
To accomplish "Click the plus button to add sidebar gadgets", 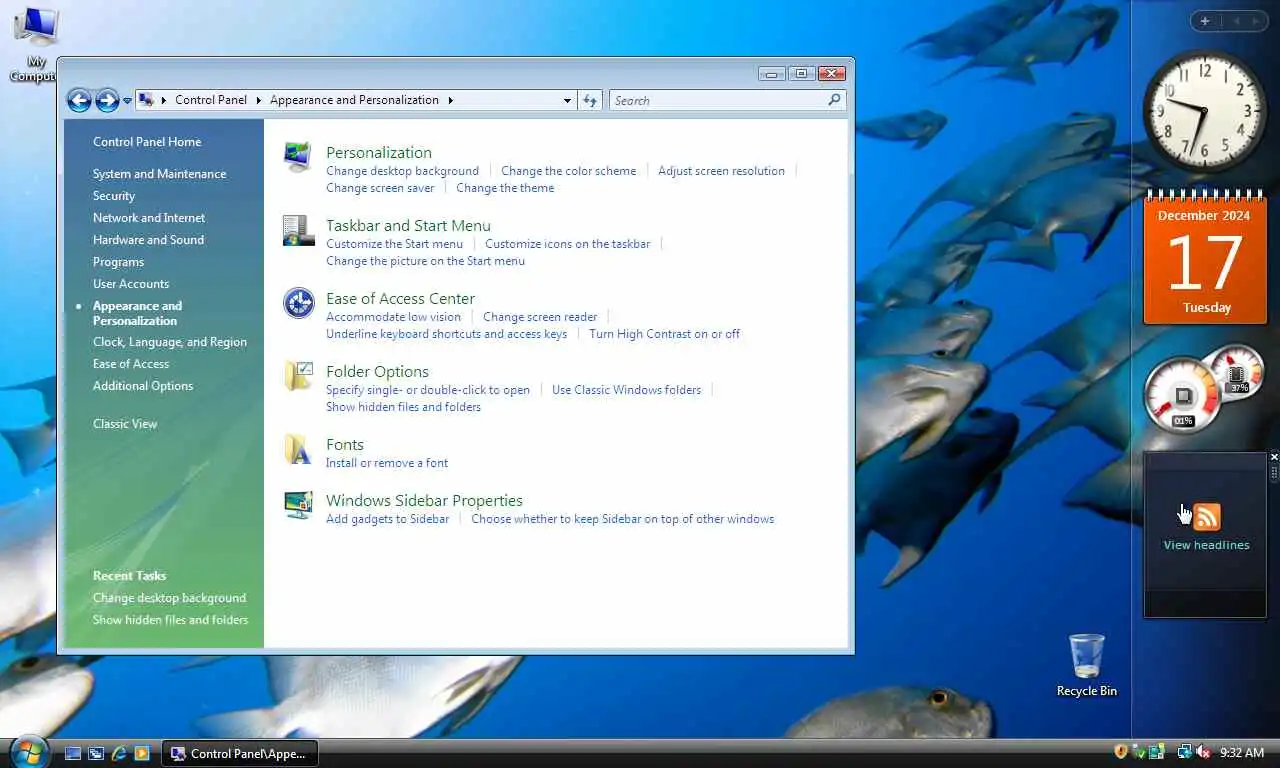I will (1205, 21).
